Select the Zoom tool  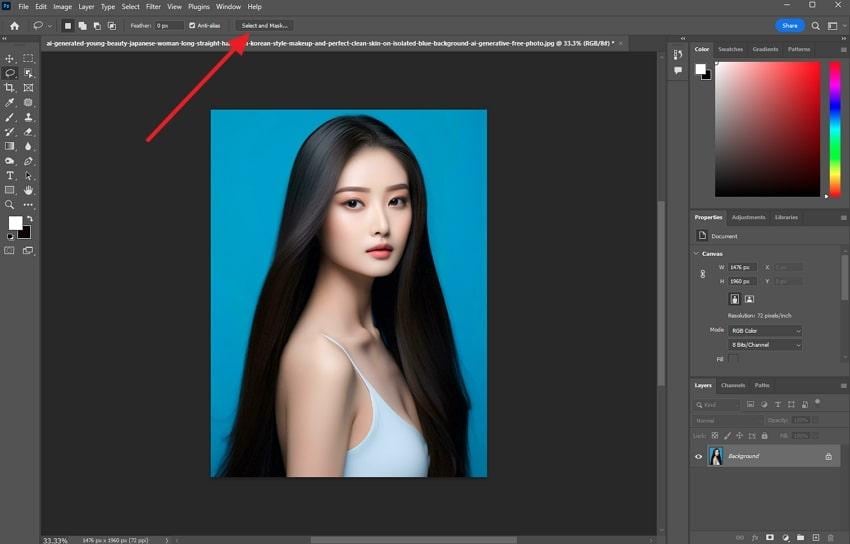10,205
